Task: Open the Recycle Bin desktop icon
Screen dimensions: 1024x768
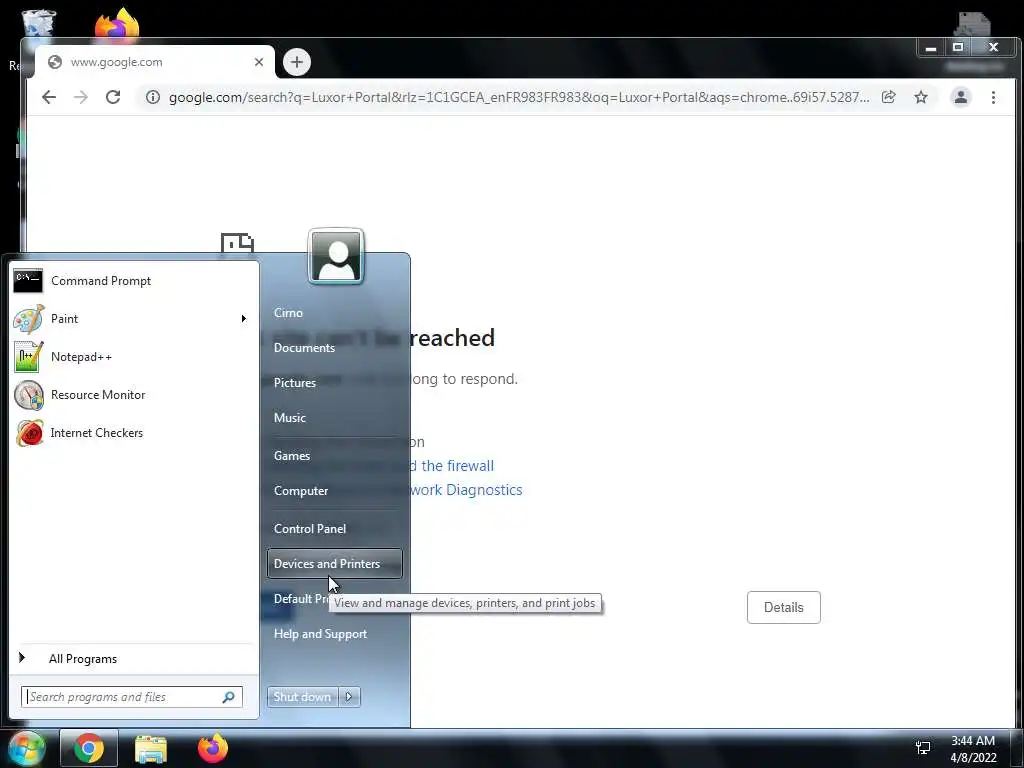Action: pyautogui.click(x=38, y=23)
